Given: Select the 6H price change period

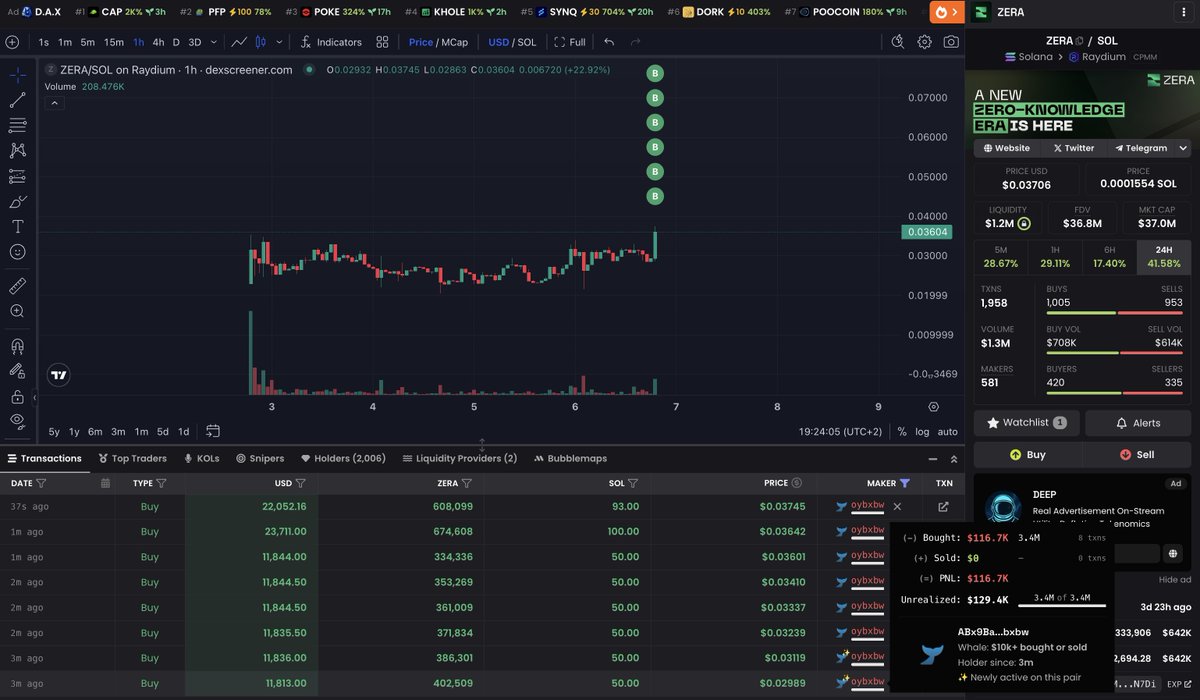Looking at the screenshot, I should click(1108, 256).
